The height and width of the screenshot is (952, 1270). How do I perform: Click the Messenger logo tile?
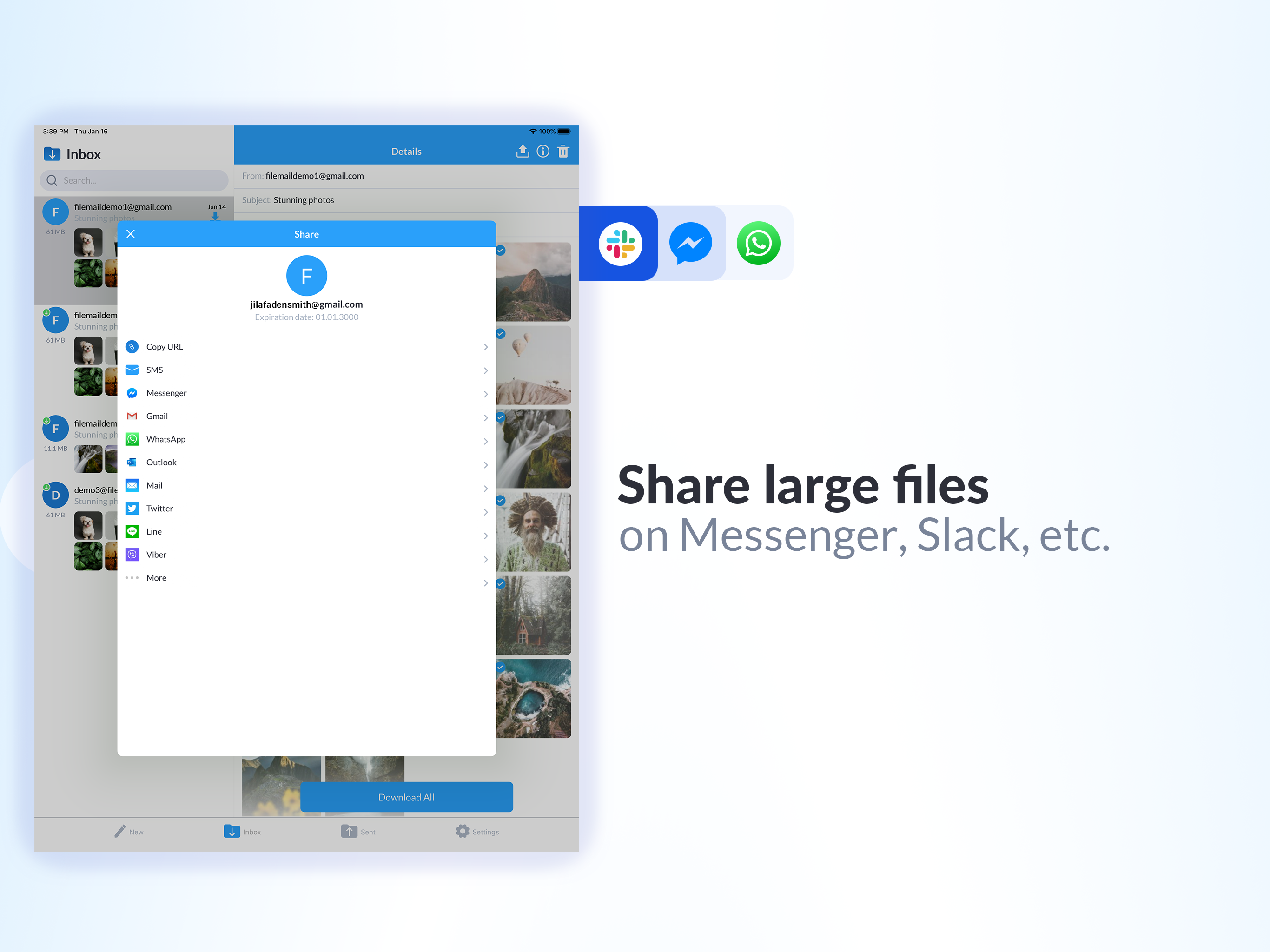coord(690,244)
